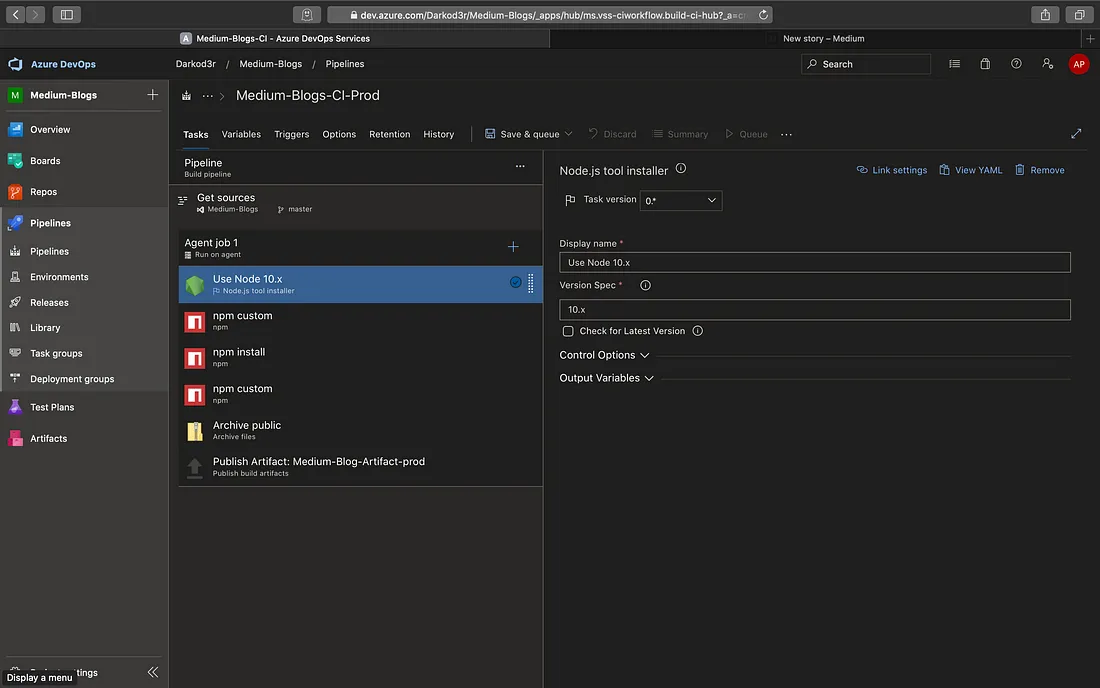Collapse the sidebar with double chevron
Screen dimensions: 1100x688
point(153,672)
